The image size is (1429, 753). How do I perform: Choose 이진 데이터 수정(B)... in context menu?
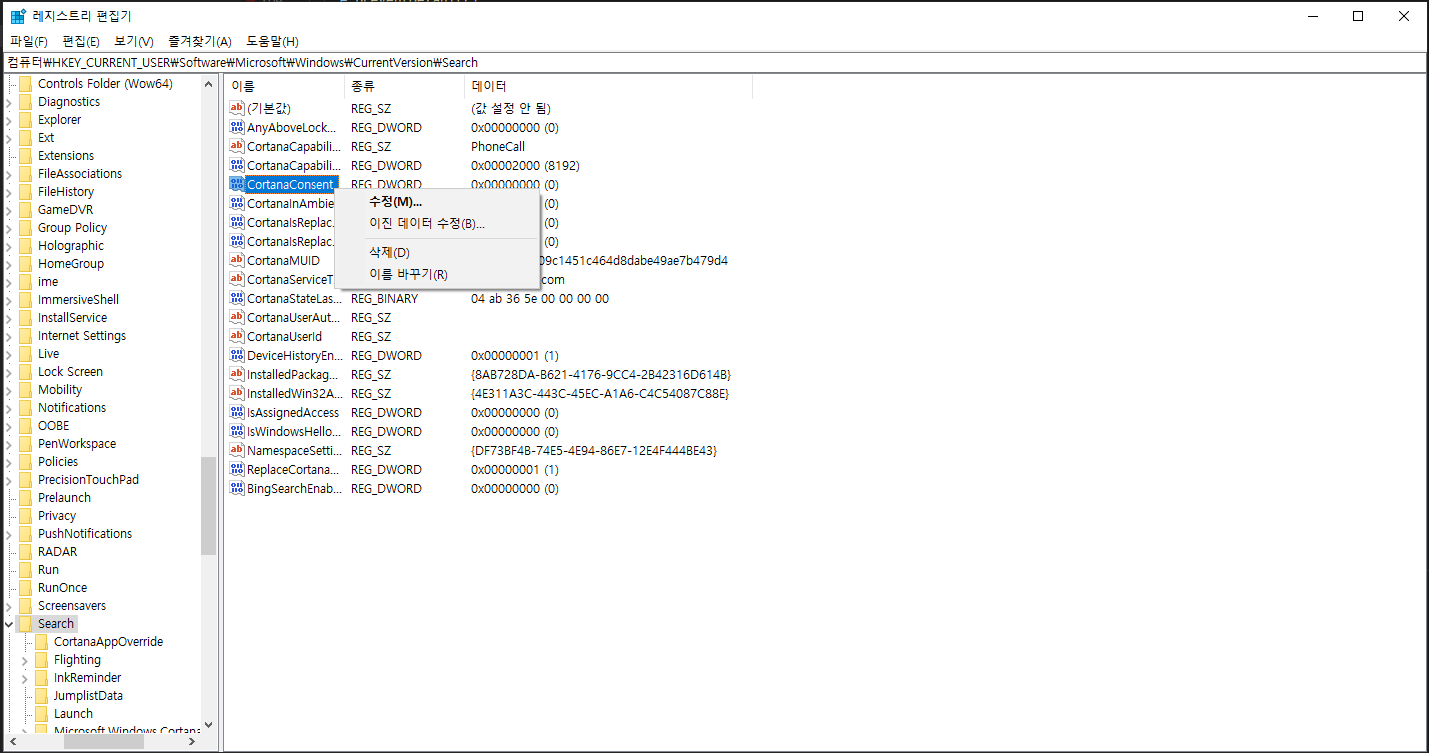pyautogui.click(x=437, y=223)
